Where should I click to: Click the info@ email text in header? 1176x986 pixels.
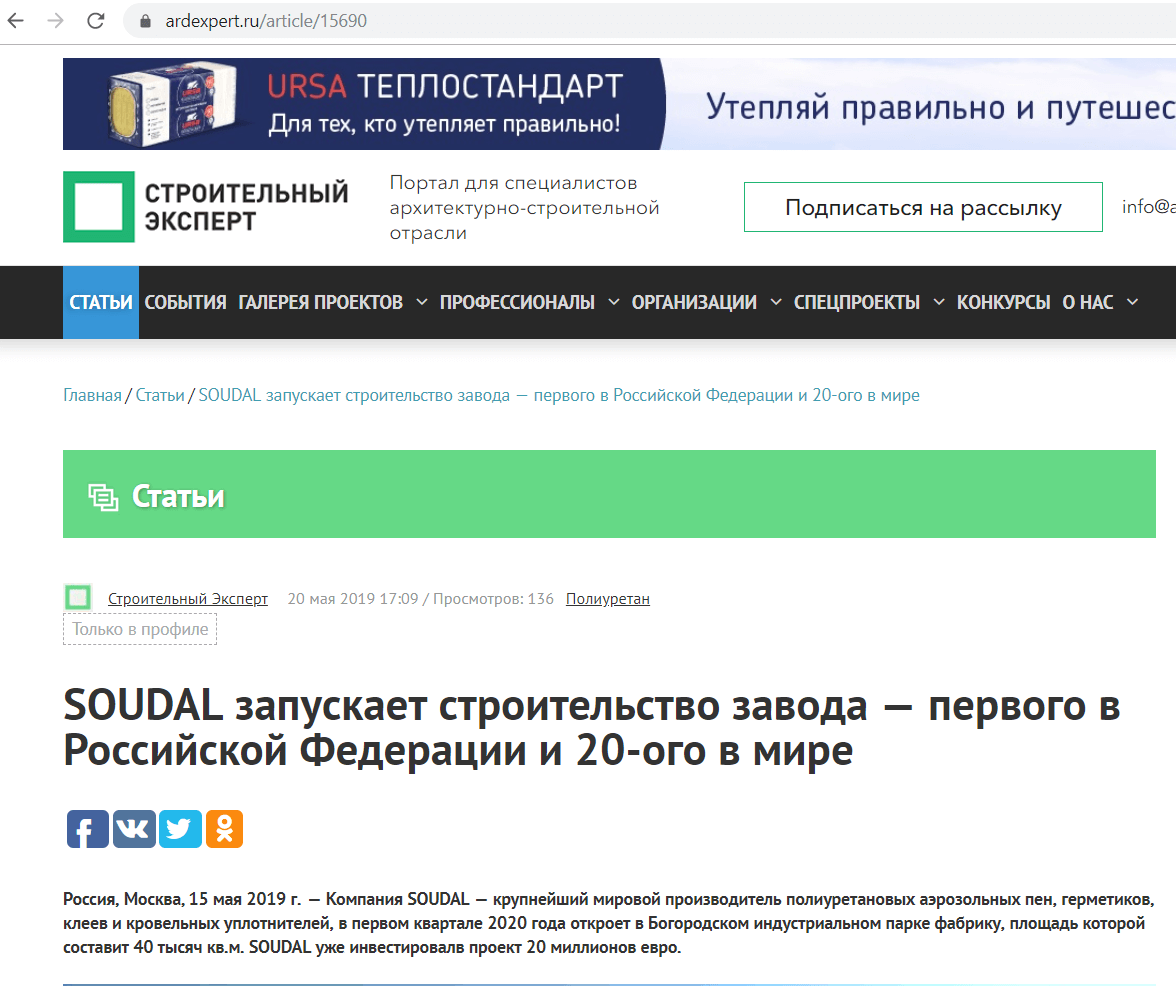[x=1149, y=206]
